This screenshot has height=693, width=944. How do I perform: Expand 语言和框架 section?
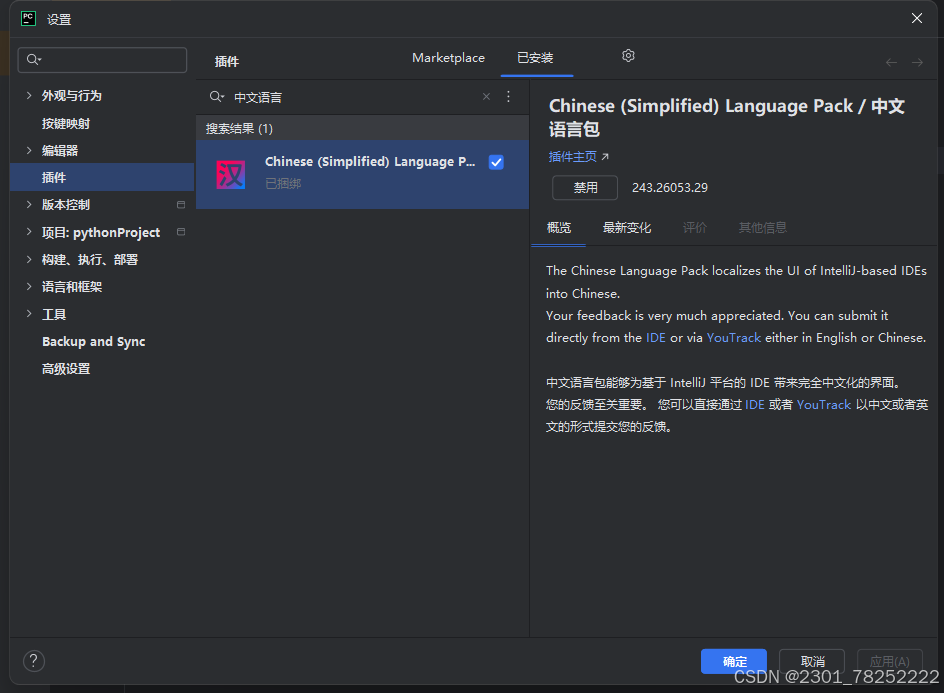click(29, 287)
